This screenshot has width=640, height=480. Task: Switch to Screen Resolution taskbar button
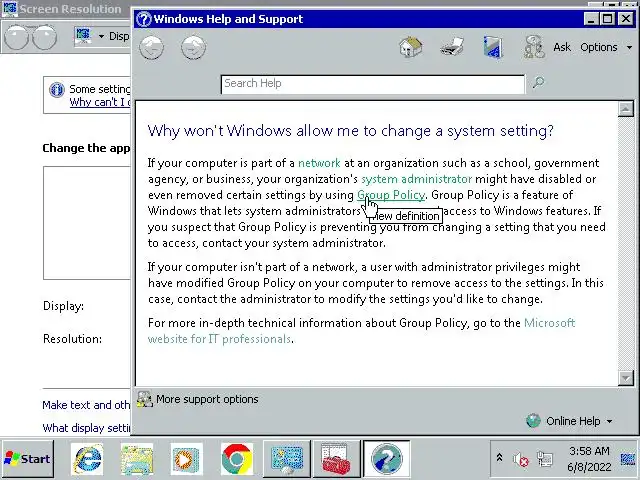(x=287, y=459)
